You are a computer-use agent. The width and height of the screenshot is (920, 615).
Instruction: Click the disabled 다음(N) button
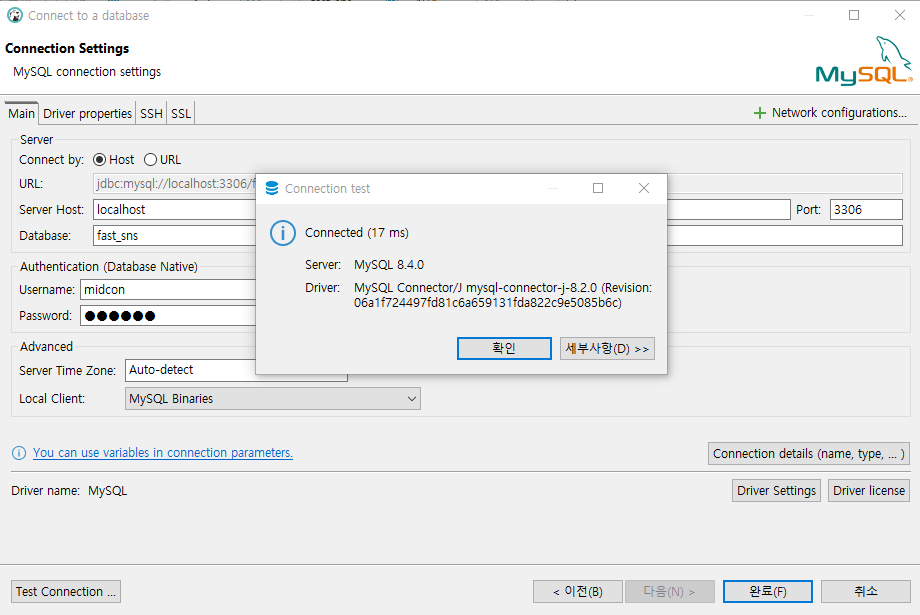coord(669,592)
